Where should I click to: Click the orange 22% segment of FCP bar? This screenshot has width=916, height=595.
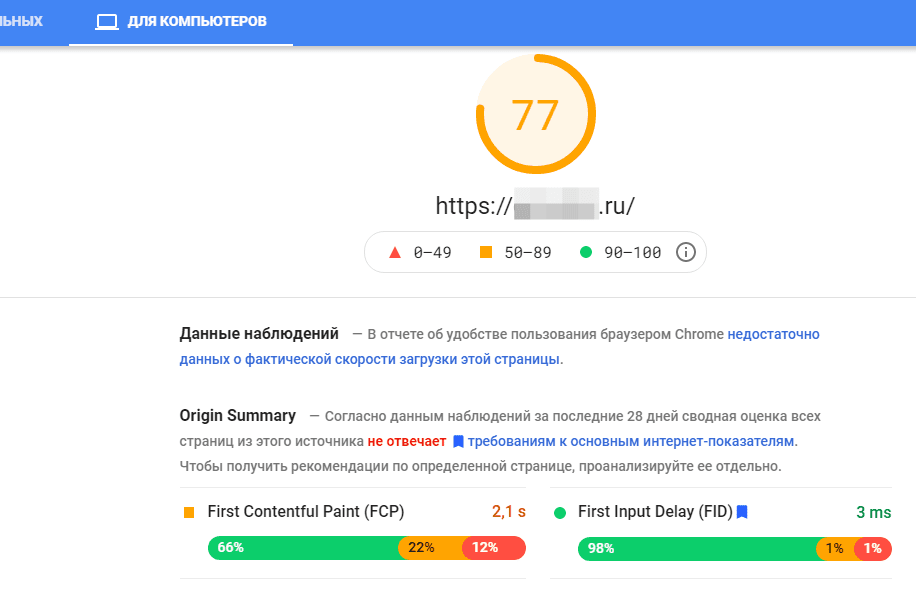pyautogui.click(x=430, y=548)
